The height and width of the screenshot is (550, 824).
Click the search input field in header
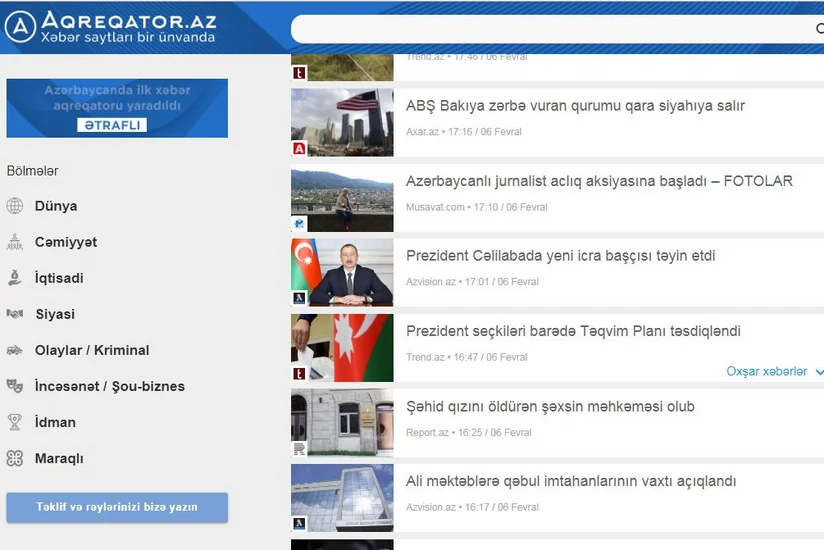(557, 28)
